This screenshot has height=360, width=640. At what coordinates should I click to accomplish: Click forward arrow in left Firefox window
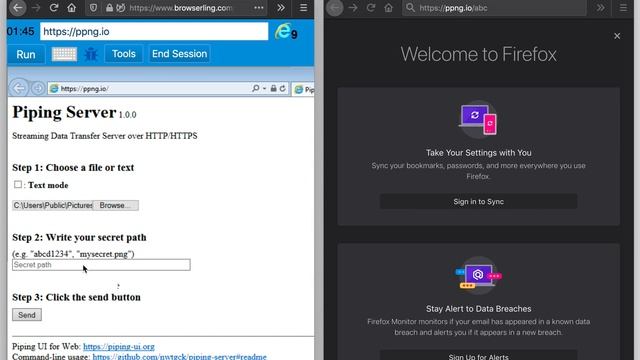pyautogui.click(x=36, y=8)
